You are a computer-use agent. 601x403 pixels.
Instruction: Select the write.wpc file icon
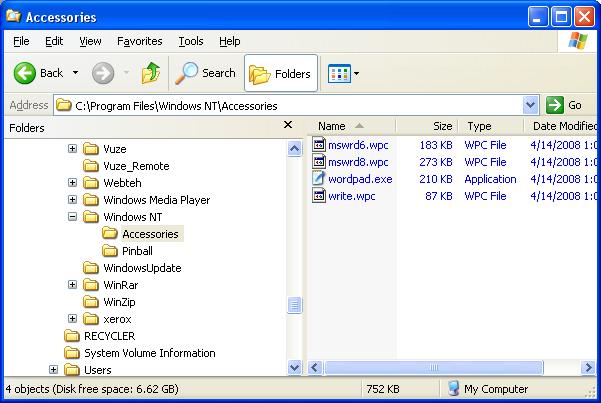coord(319,196)
